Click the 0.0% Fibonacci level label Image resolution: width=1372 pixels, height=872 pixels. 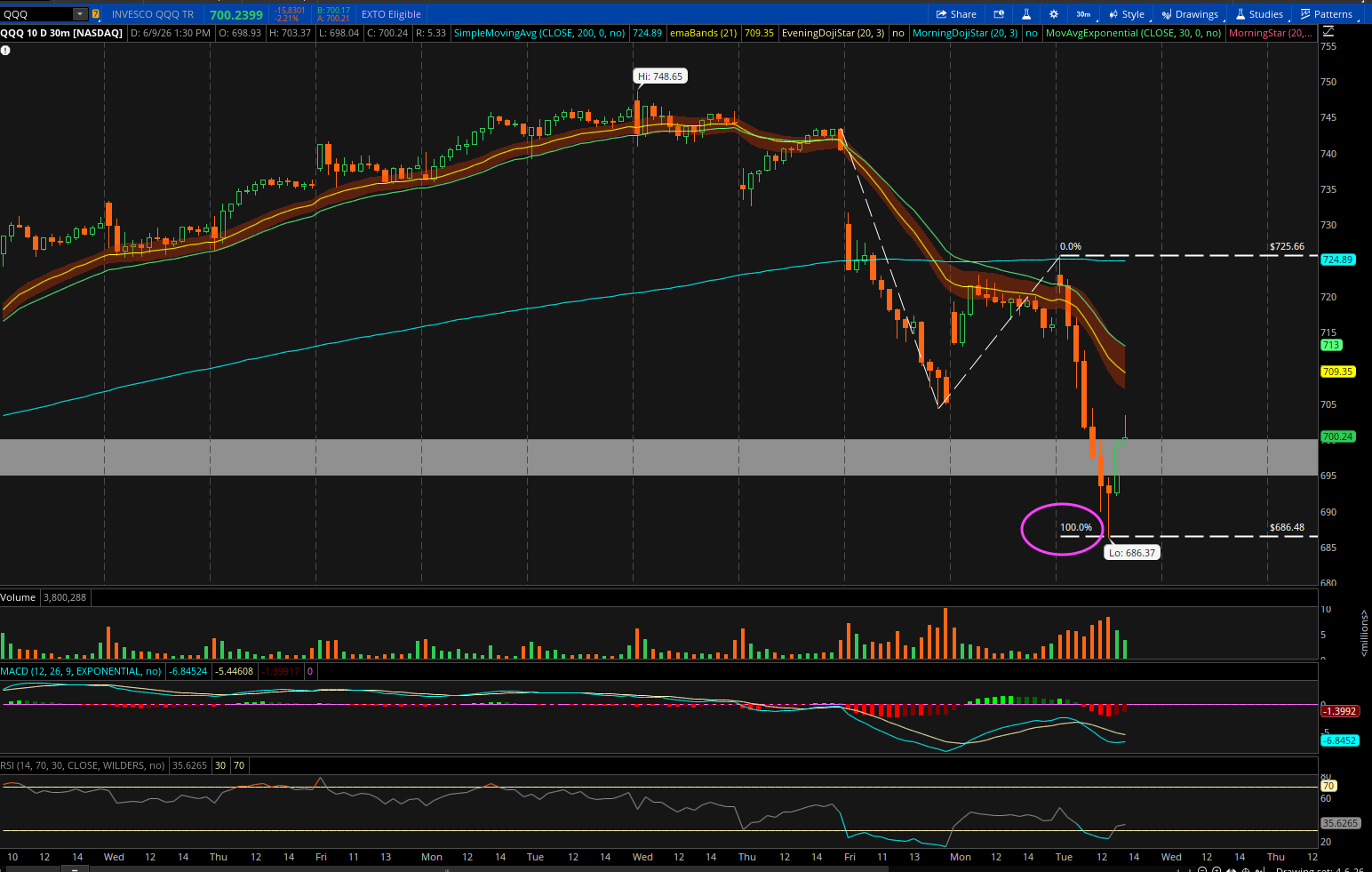(1071, 247)
